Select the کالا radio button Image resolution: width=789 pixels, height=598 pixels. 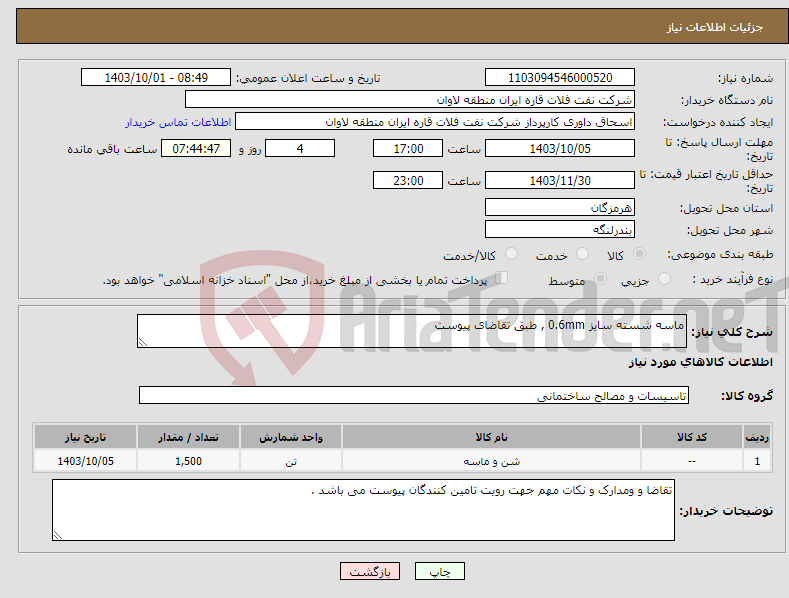[x=639, y=254]
